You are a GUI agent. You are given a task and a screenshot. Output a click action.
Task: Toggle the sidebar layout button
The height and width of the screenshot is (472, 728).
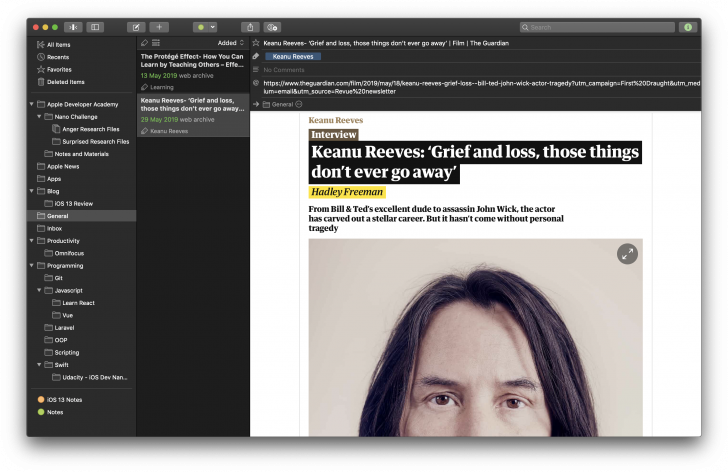tap(95, 27)
